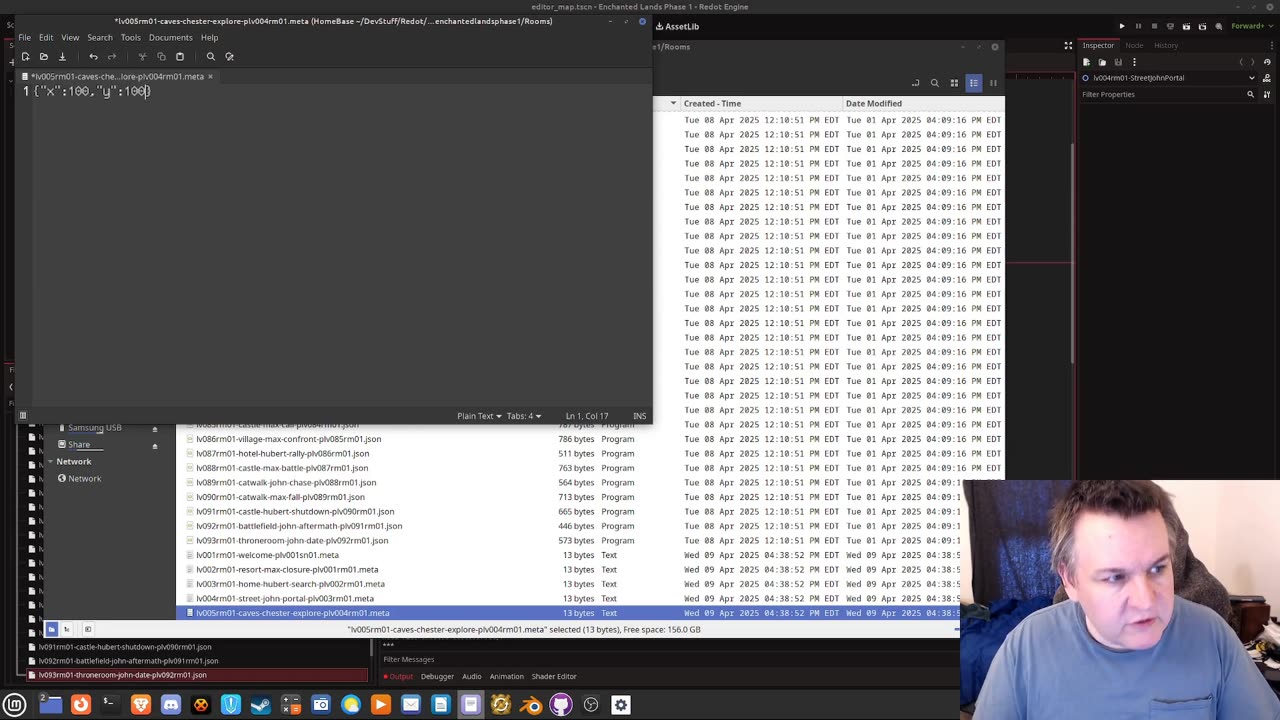Open the File menu in text editor

(x=24, y=38)
